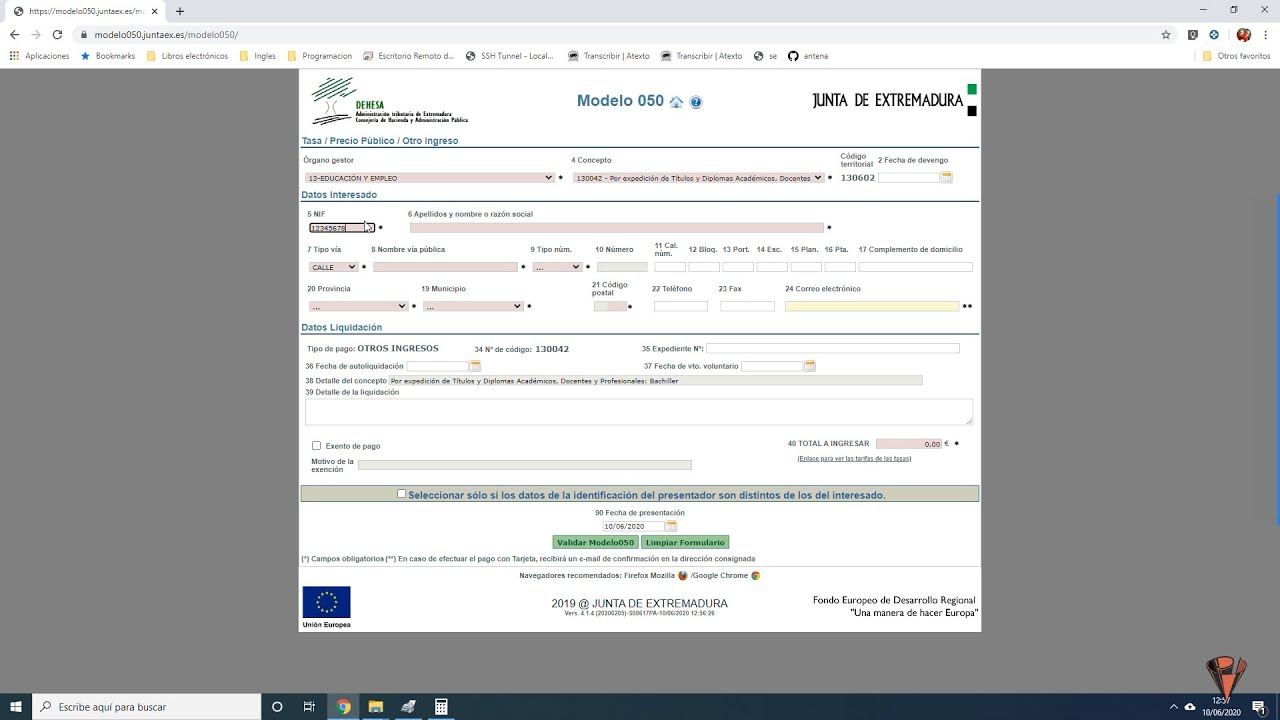This screenshot has height=720, width=1280.
Task: Click the Limpiar Formulario button
Action: (685, 542)
